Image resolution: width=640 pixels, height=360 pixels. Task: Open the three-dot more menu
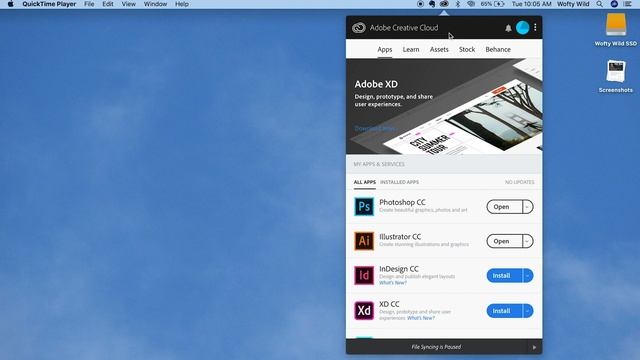[x=535, y=27]
